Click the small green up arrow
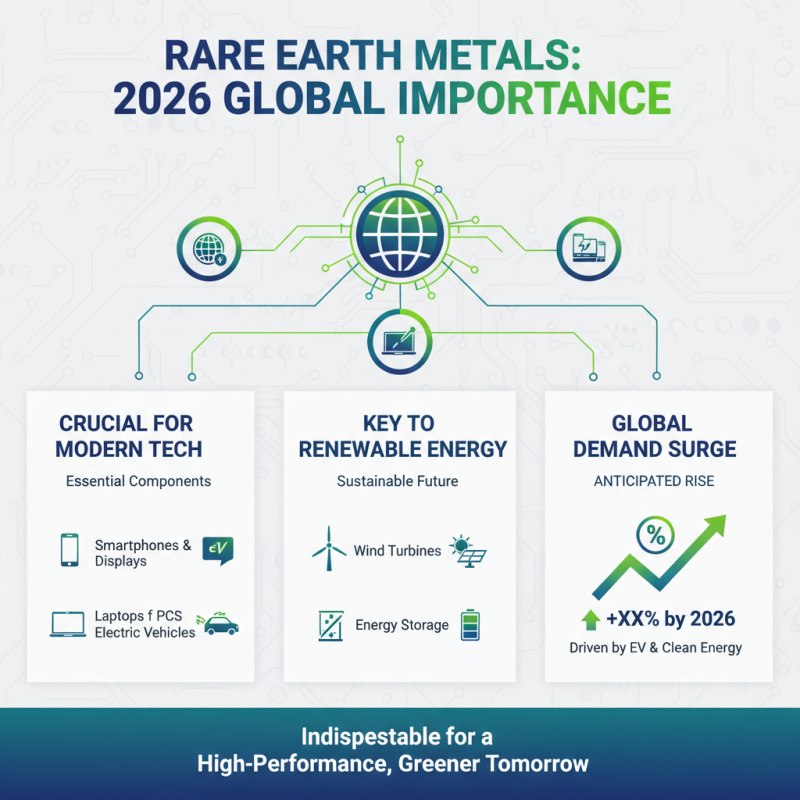Image resolution: width=800 pixels, height=800 pixels. (x=590, y=620)
